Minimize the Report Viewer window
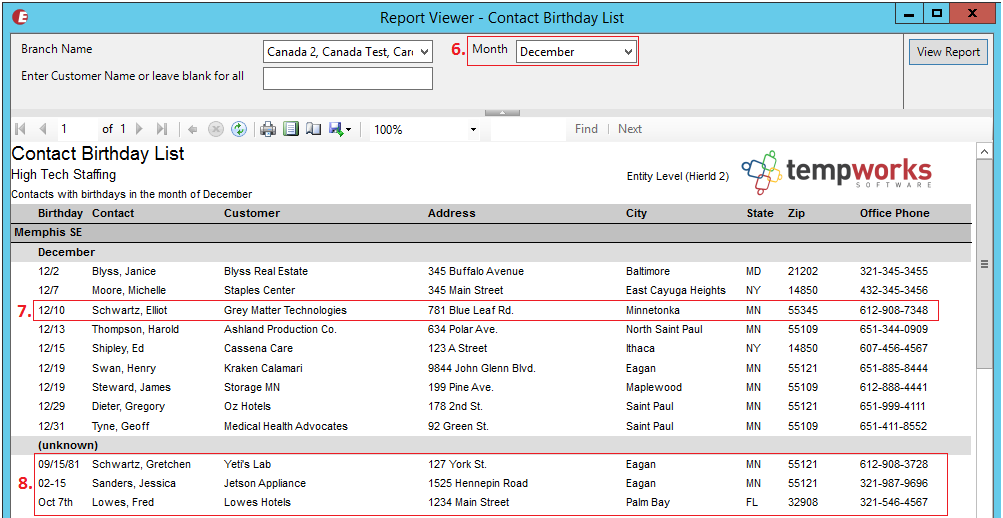Screen dimensions: 1003x518 coord(908,13)
